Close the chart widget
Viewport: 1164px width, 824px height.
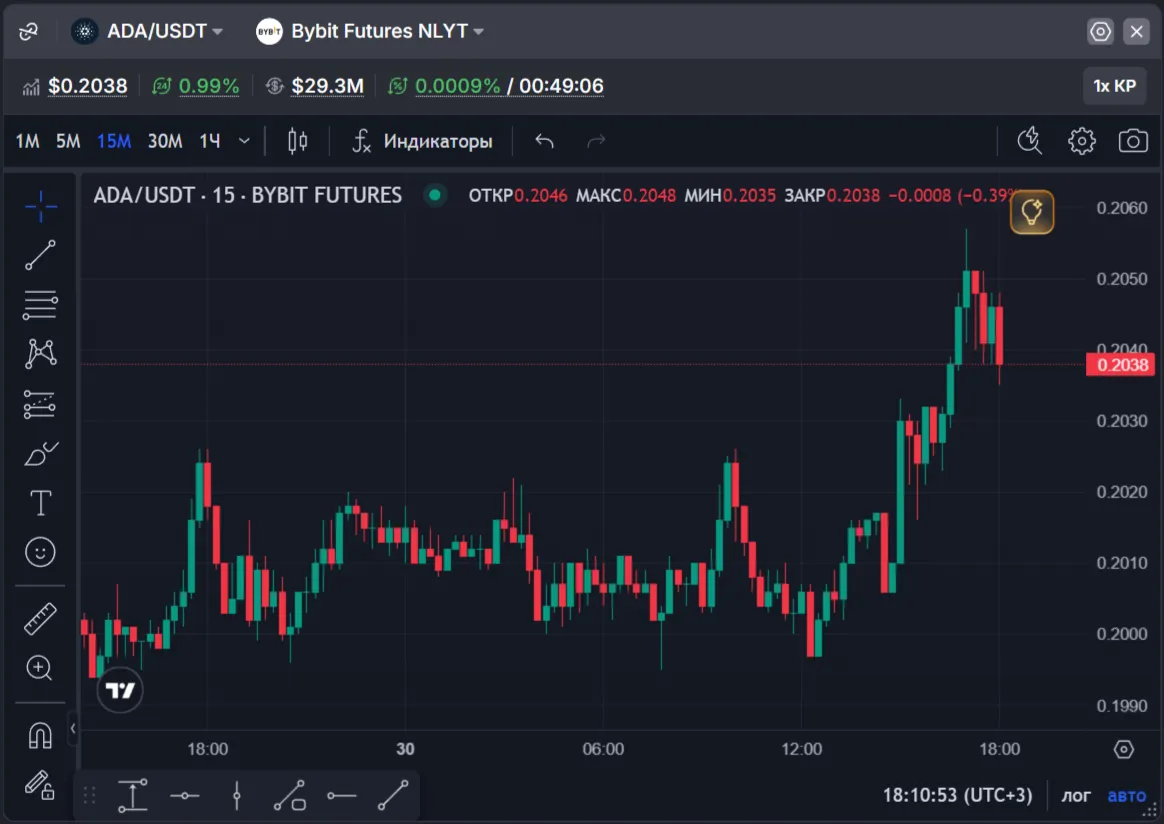tap(1137, 31)
